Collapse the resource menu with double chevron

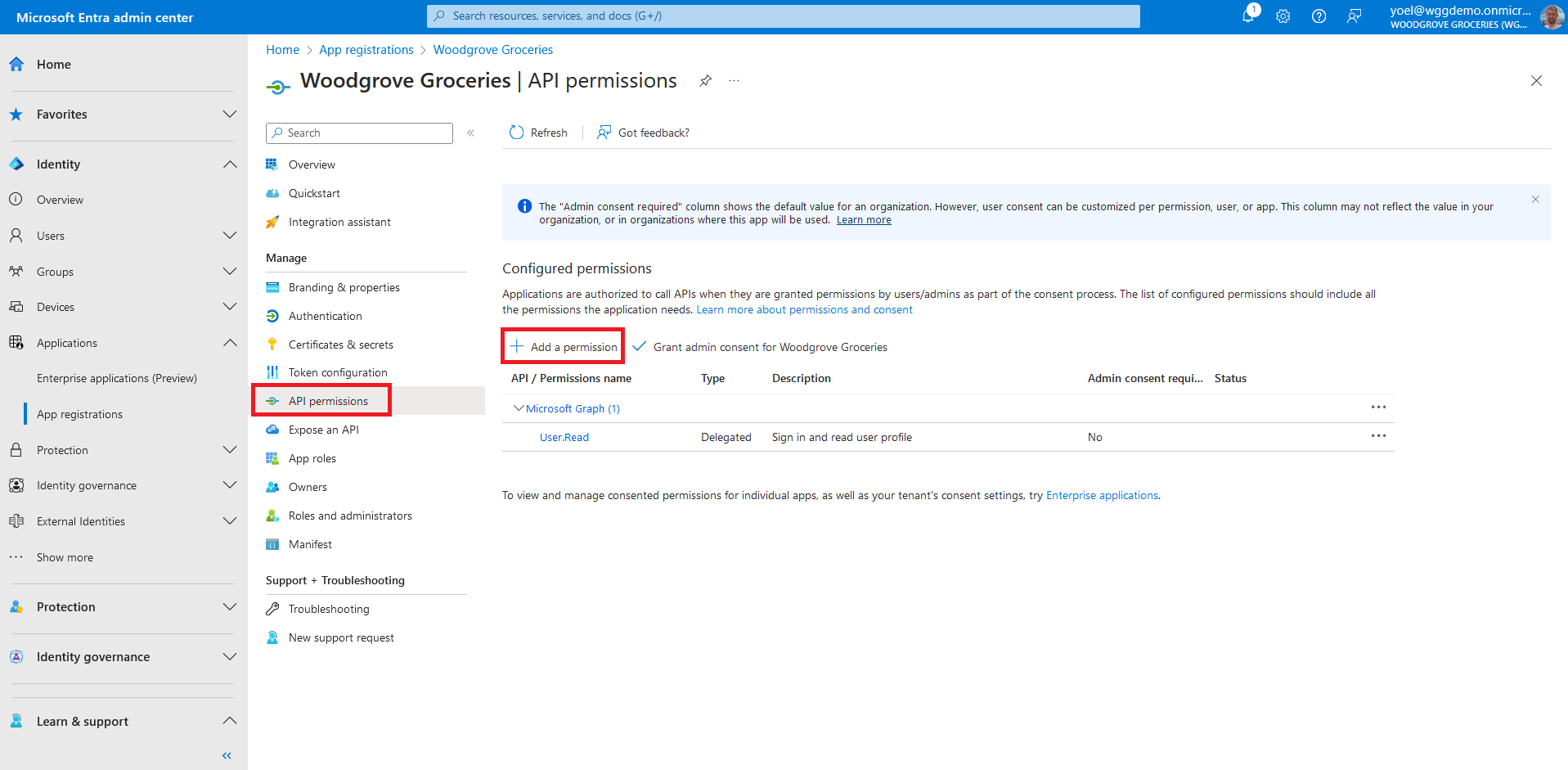pos(470,133)
